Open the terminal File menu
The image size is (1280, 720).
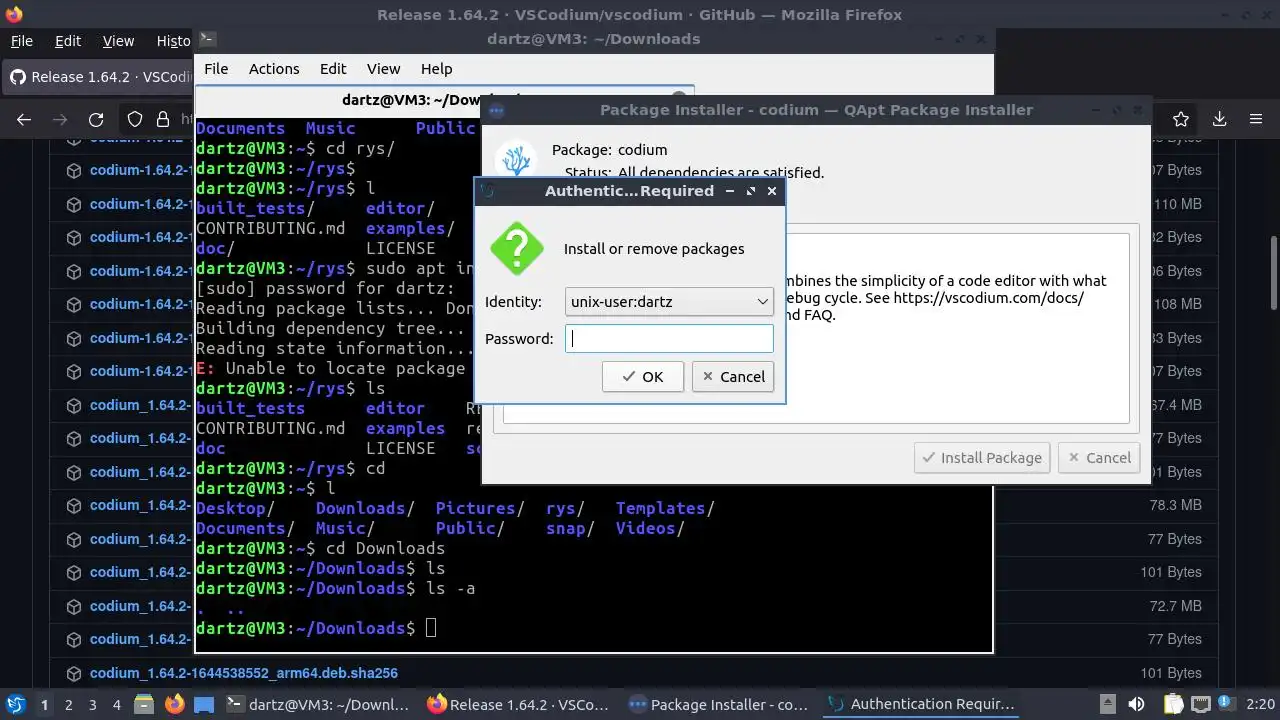tap(216, 69)
